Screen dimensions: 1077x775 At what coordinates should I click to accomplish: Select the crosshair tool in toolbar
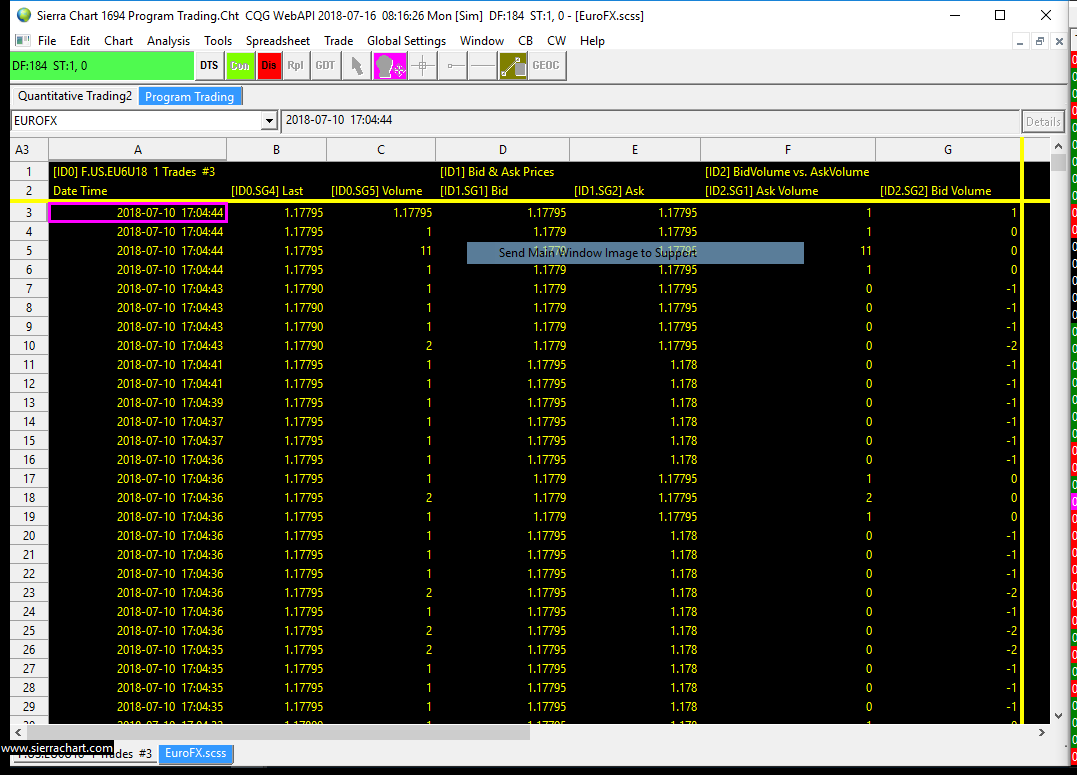coord(423,66)
